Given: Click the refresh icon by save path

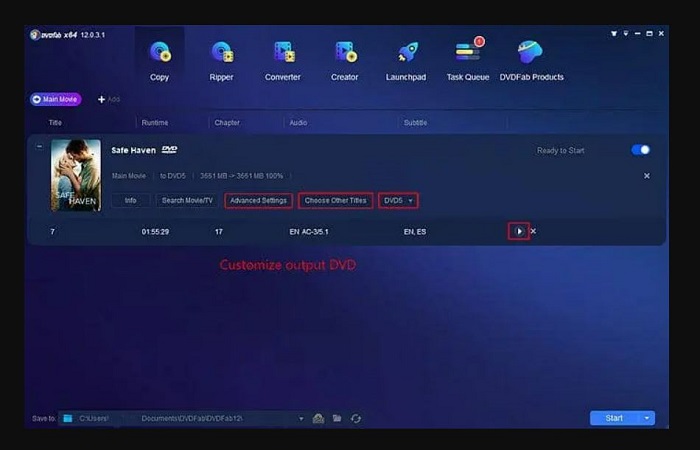Looking at the screenshot, I should [x=356, y=418].
